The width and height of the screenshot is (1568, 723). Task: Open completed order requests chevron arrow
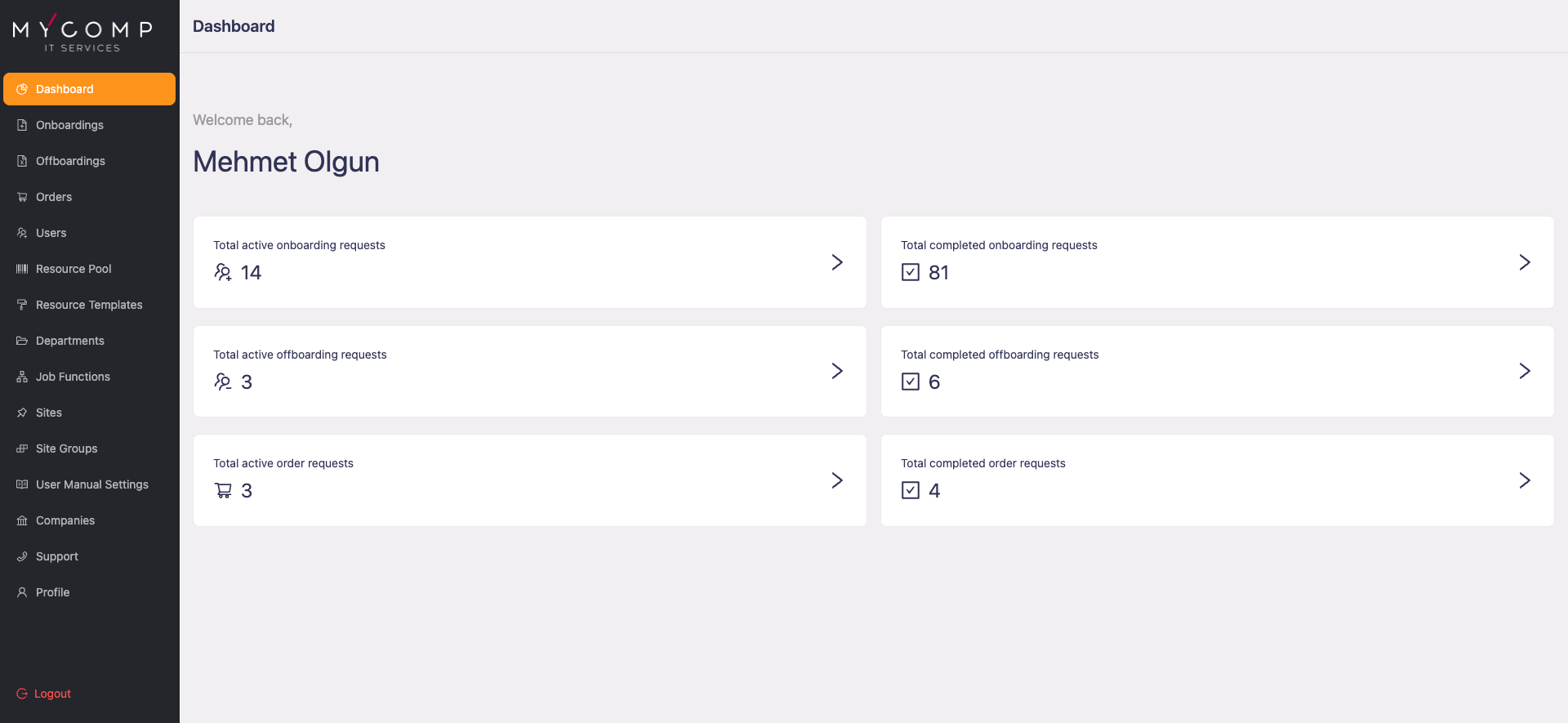[1525, 480]
